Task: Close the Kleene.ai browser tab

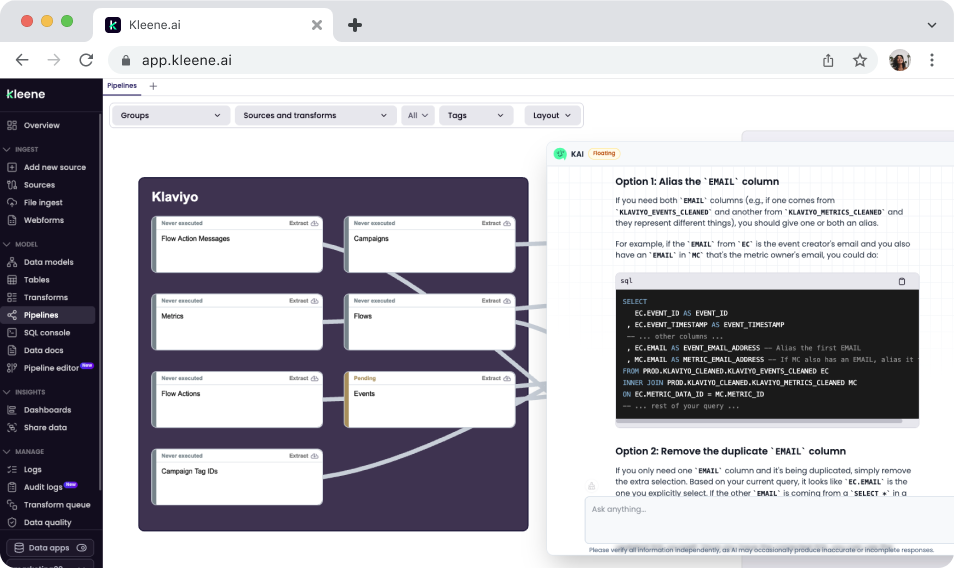Action: (316, 25)
